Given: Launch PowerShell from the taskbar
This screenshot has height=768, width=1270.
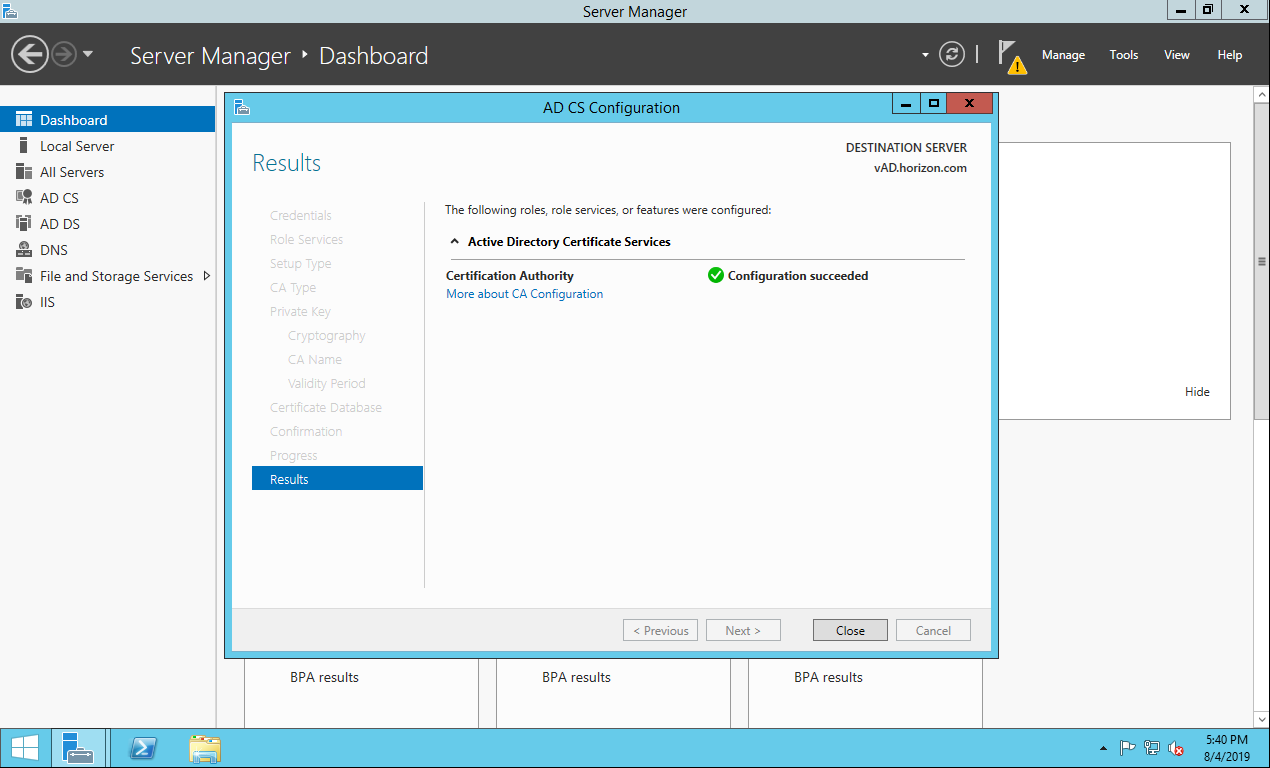Looking at the screenshot, I should click(144, 748).
